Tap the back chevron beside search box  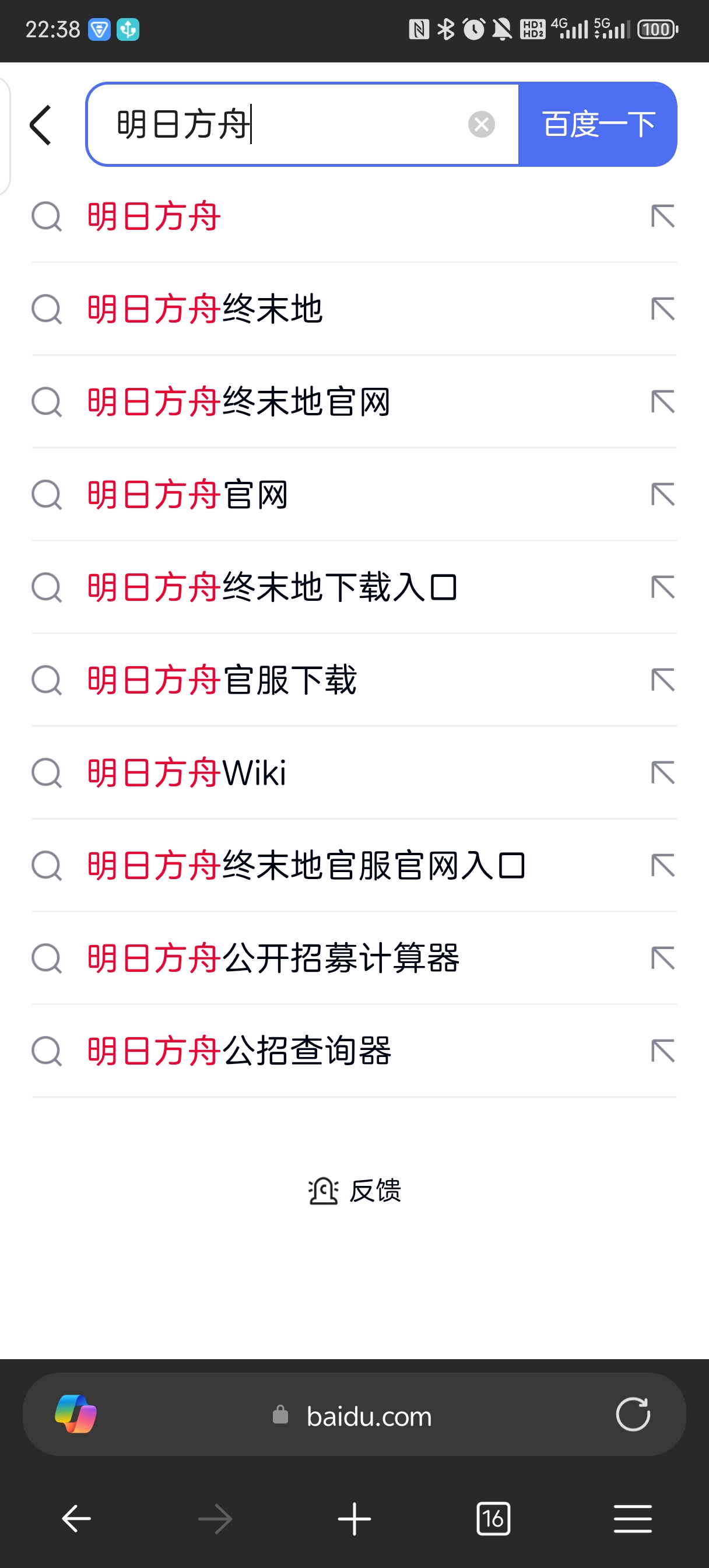pyautogui.click(x=41, y=125)
